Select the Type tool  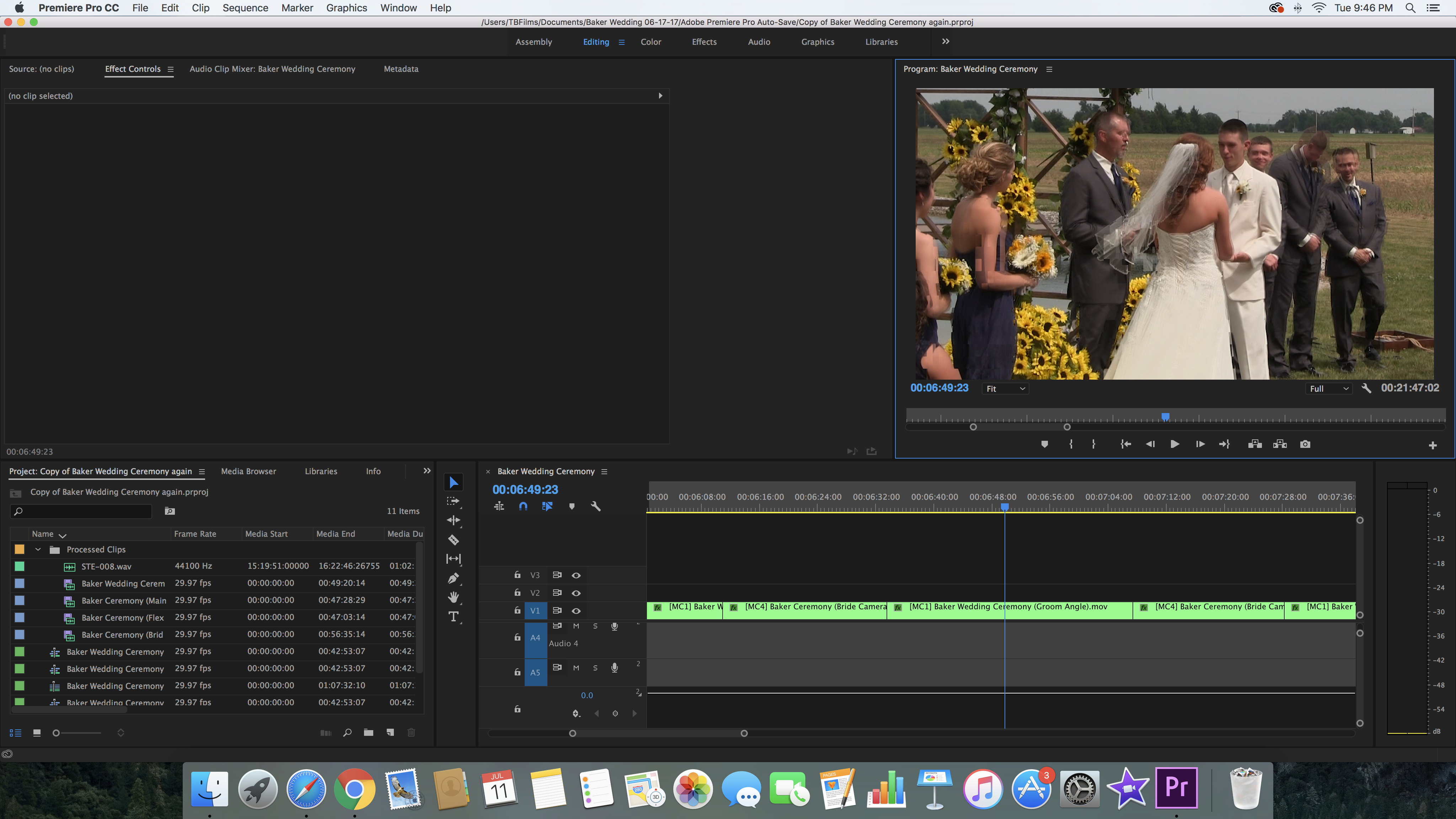[453, 617]
